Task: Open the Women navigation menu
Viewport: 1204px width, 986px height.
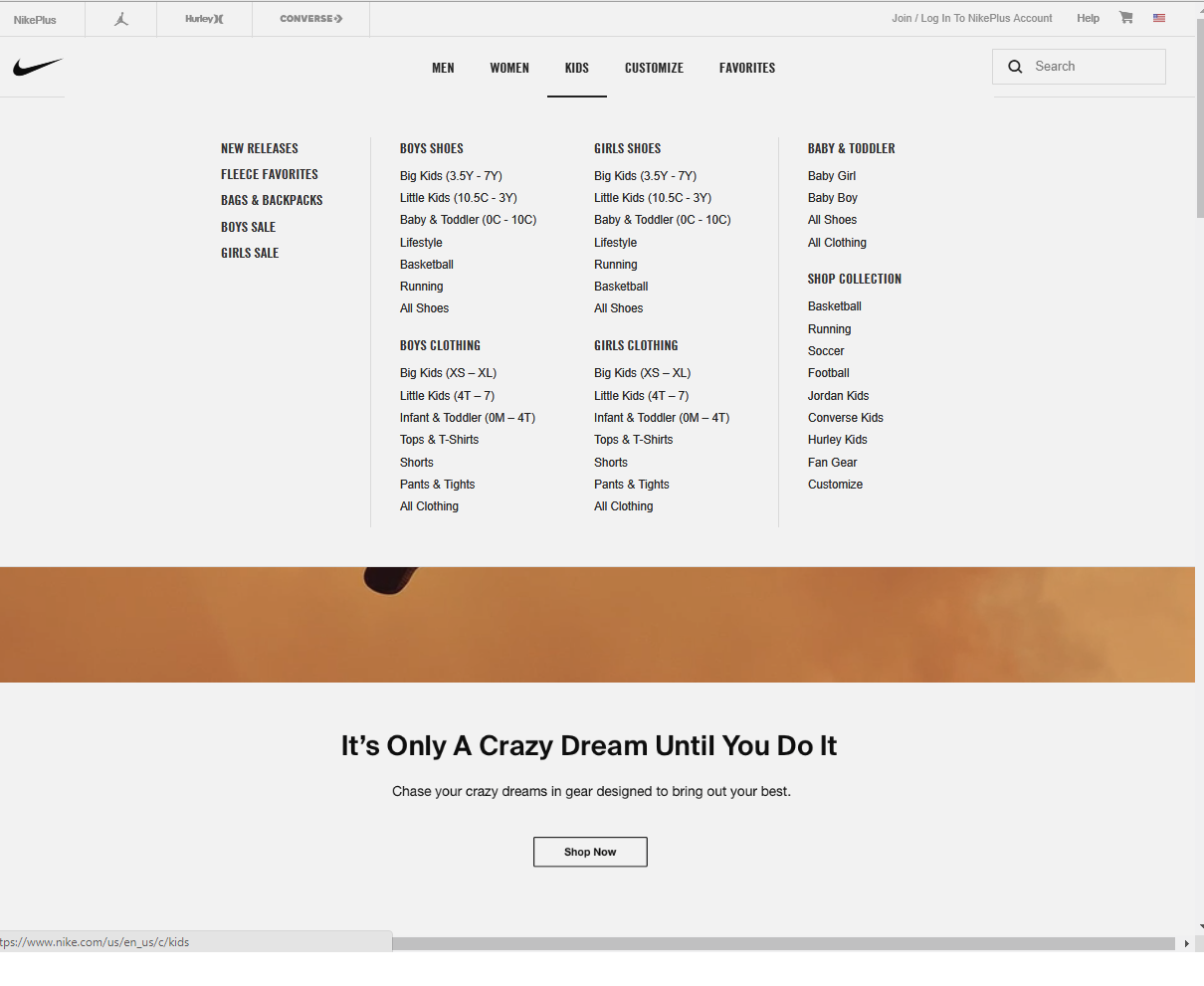Action: [x=509, y=68]
